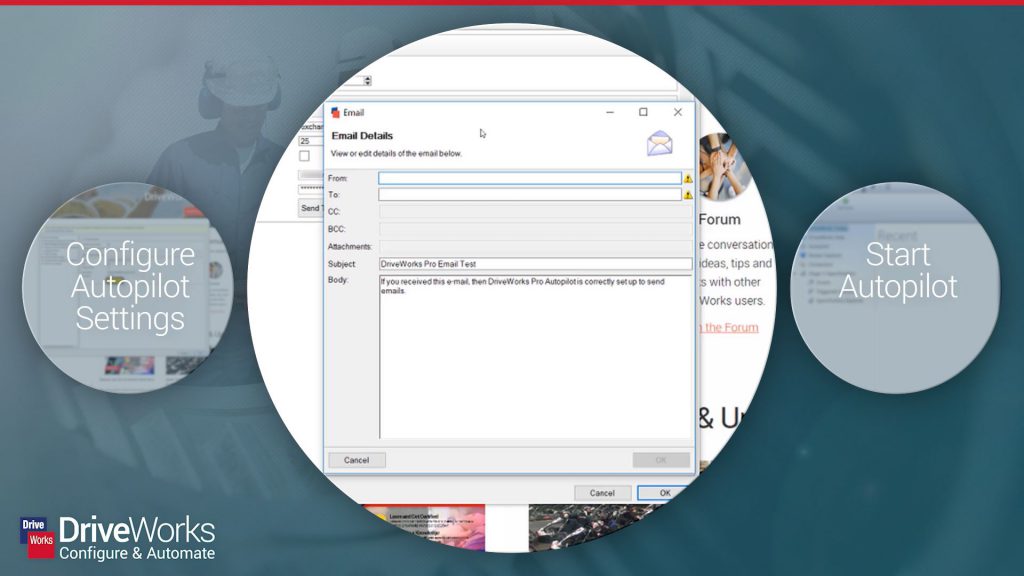Select the Start Autopilot circle
The height and width of the screenshot is (576, 1024).
tap(895, 287)
